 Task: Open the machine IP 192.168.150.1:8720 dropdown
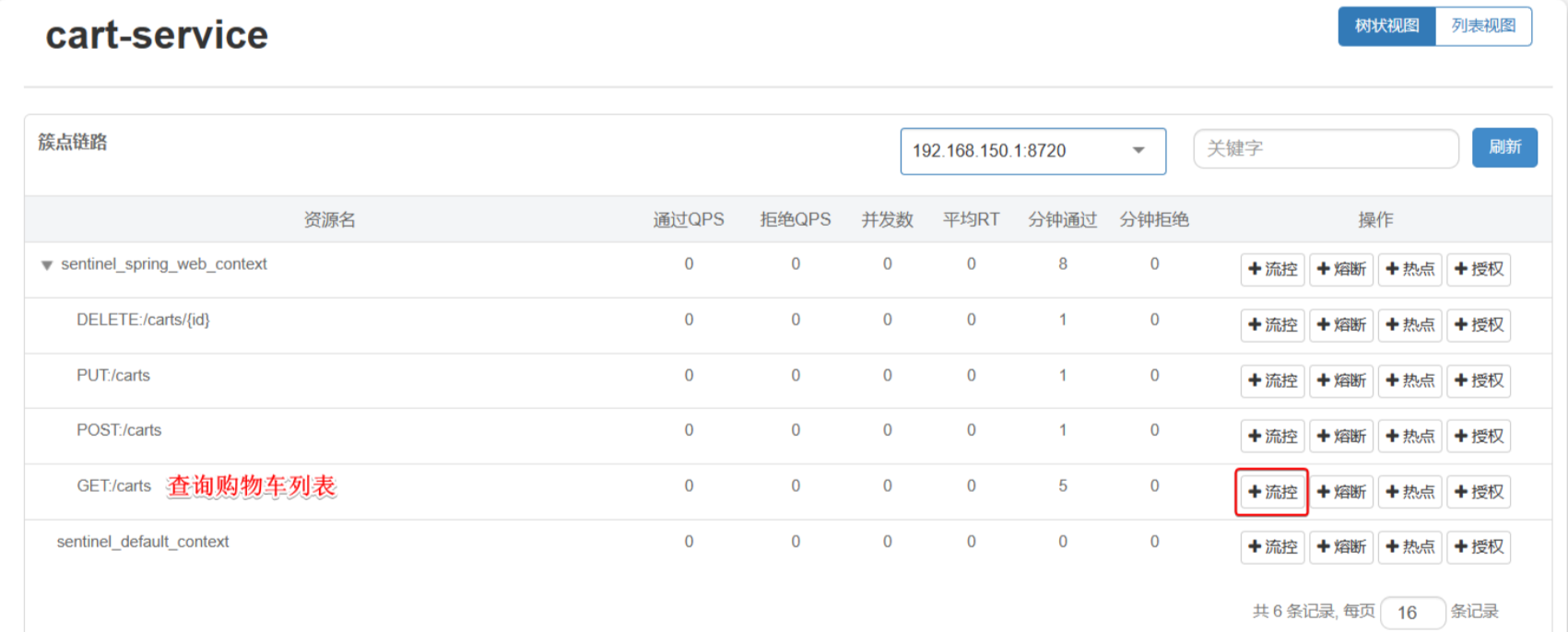coord(1032,151)
